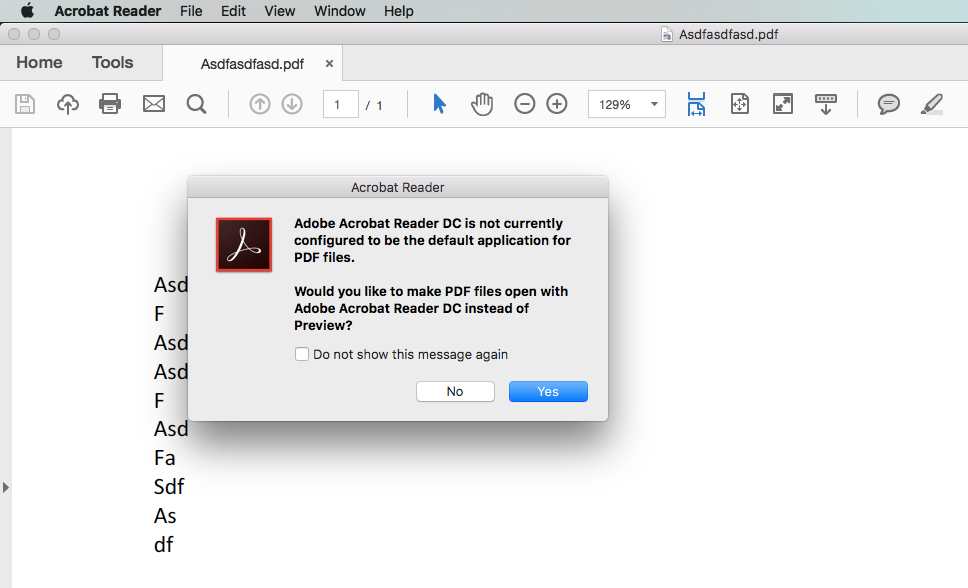Switch to the Tools tab

pyautogui.click(x=112, y=62)
